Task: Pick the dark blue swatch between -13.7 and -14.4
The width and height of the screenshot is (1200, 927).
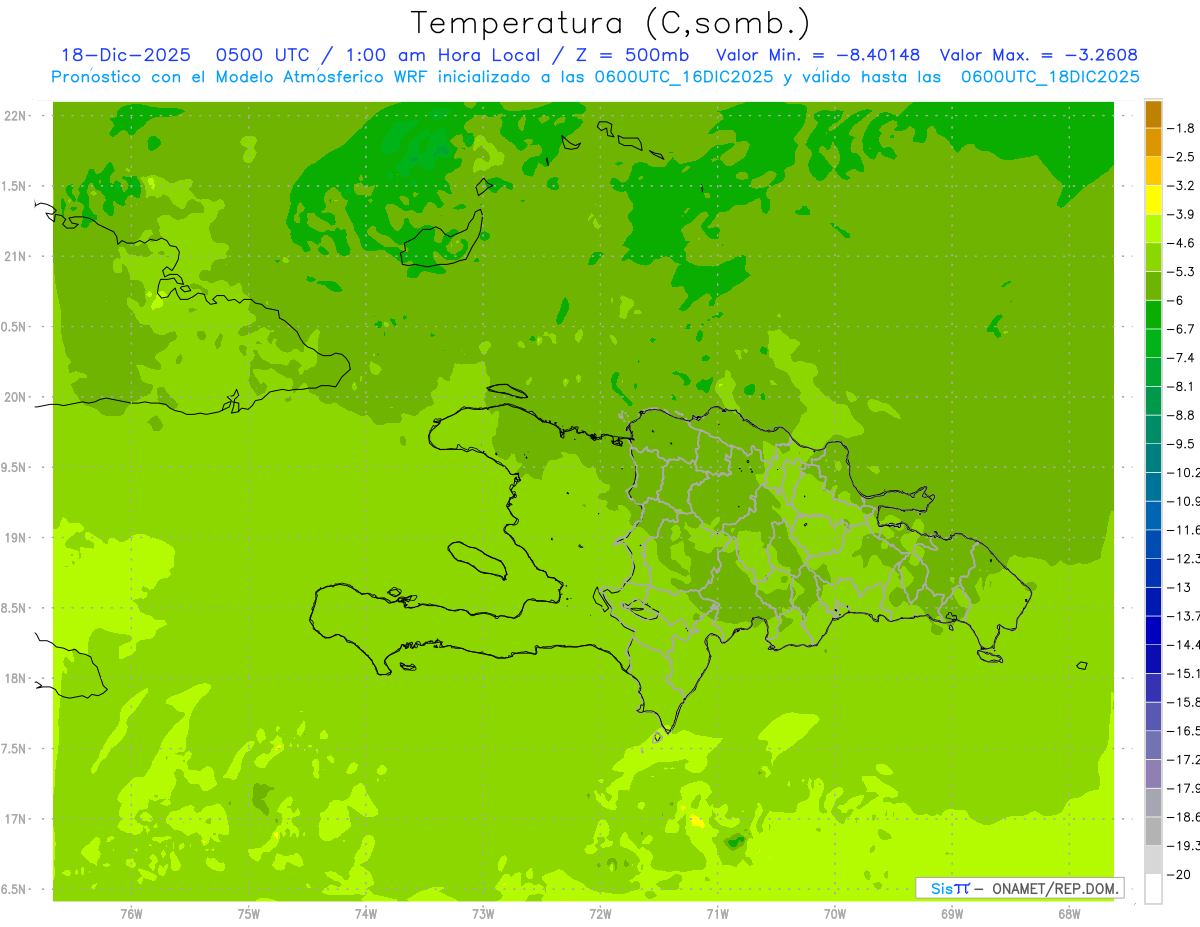Action: coord(1153,631)
